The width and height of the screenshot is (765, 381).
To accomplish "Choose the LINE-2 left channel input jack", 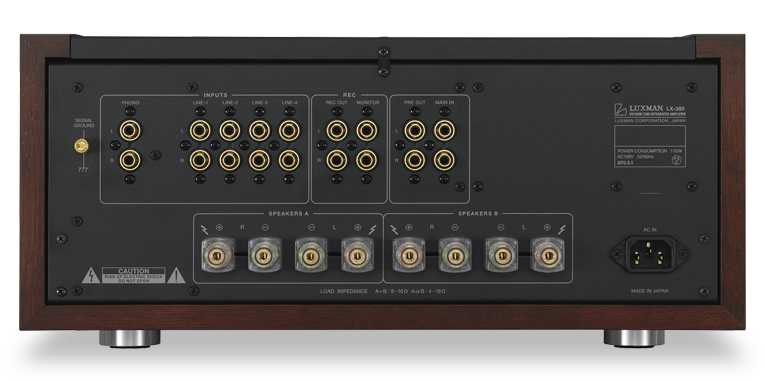I will point(230,130).
